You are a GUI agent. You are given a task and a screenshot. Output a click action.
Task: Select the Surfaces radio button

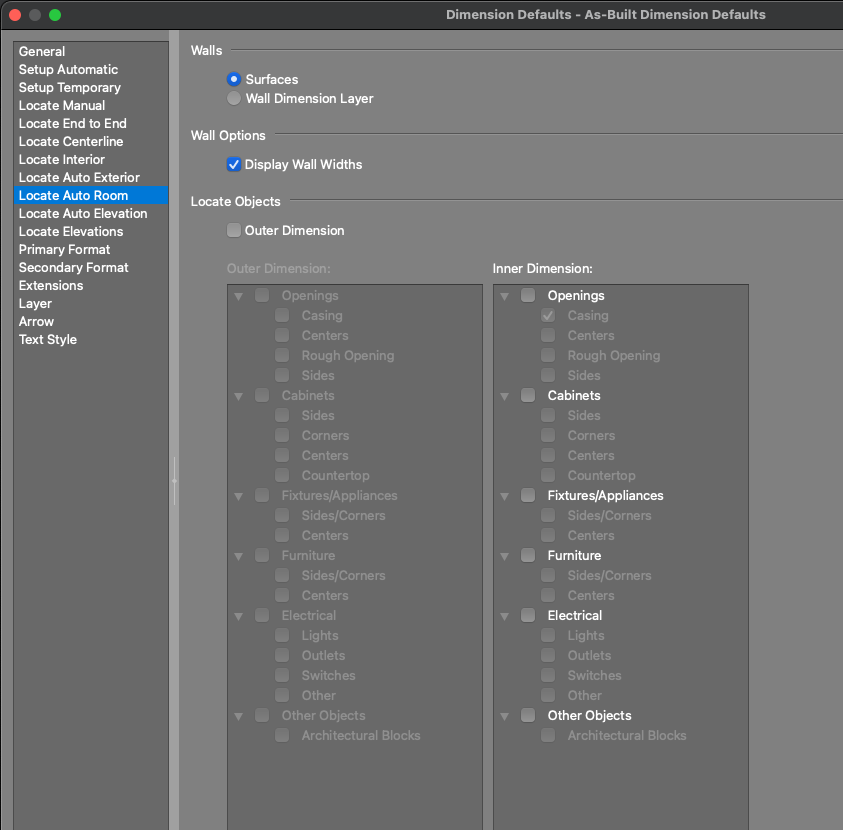234,79
